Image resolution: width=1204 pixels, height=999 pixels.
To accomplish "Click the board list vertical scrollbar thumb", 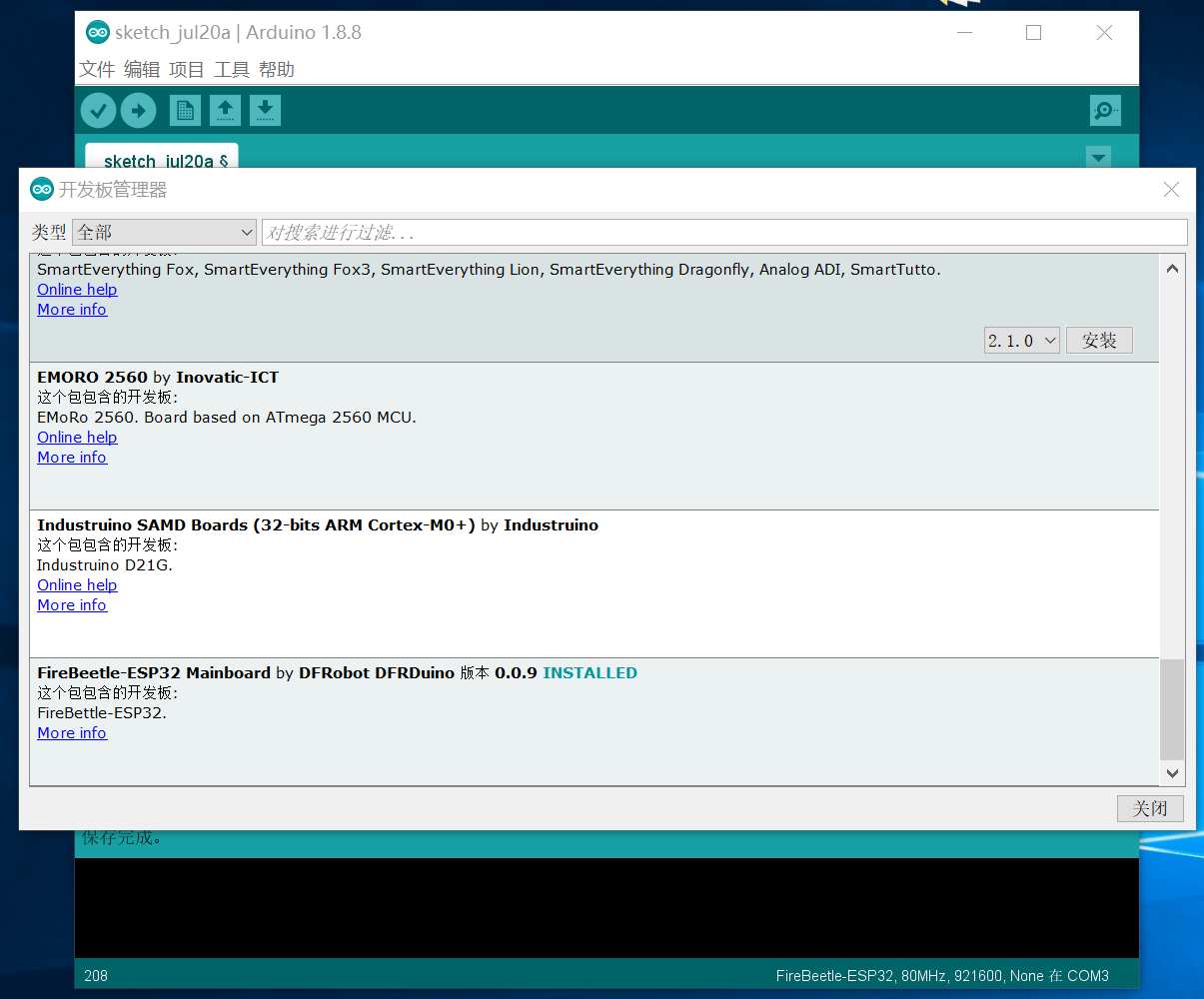I will (1172, 709).
